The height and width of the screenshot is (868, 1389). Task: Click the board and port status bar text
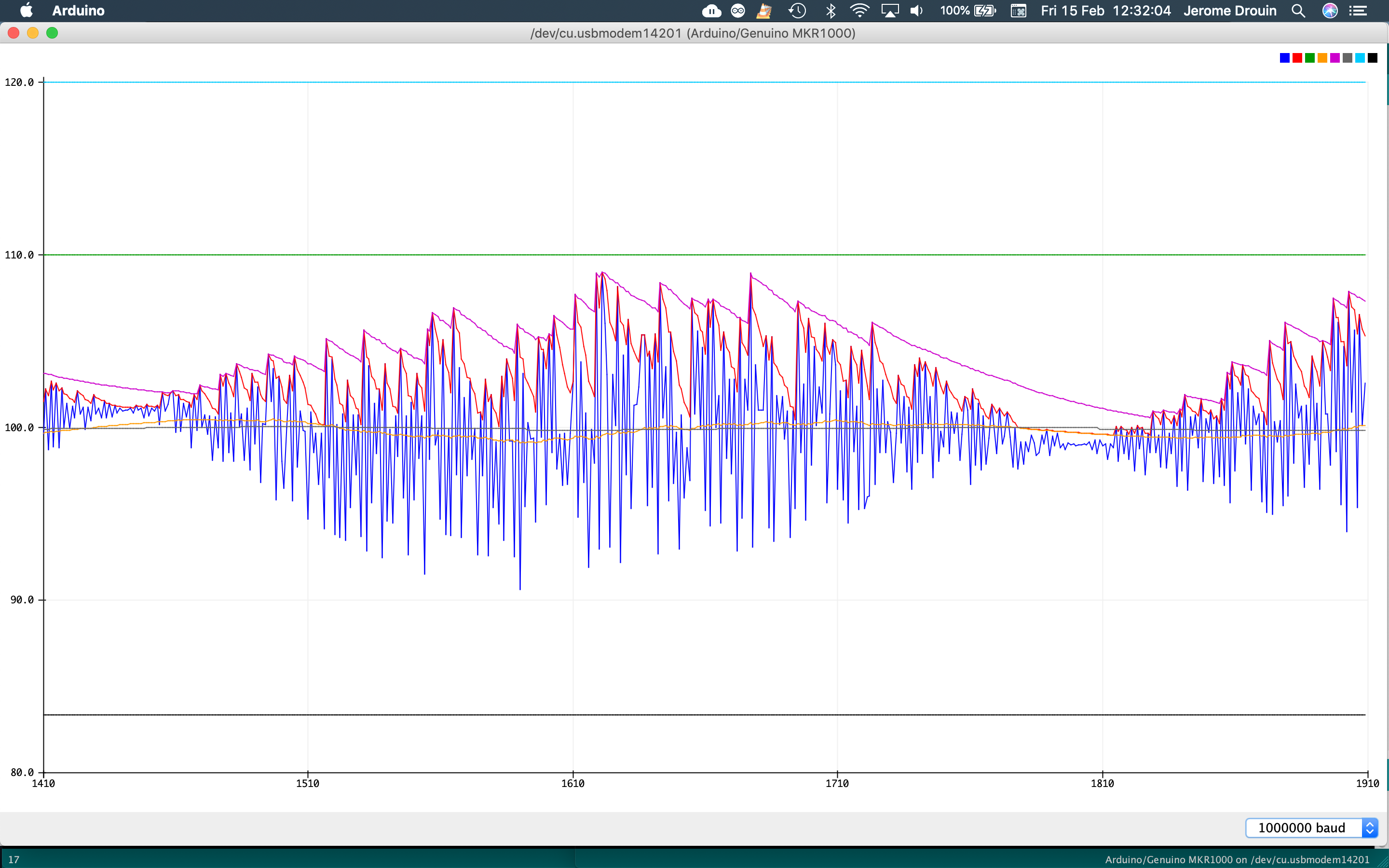click(1238, 859)
